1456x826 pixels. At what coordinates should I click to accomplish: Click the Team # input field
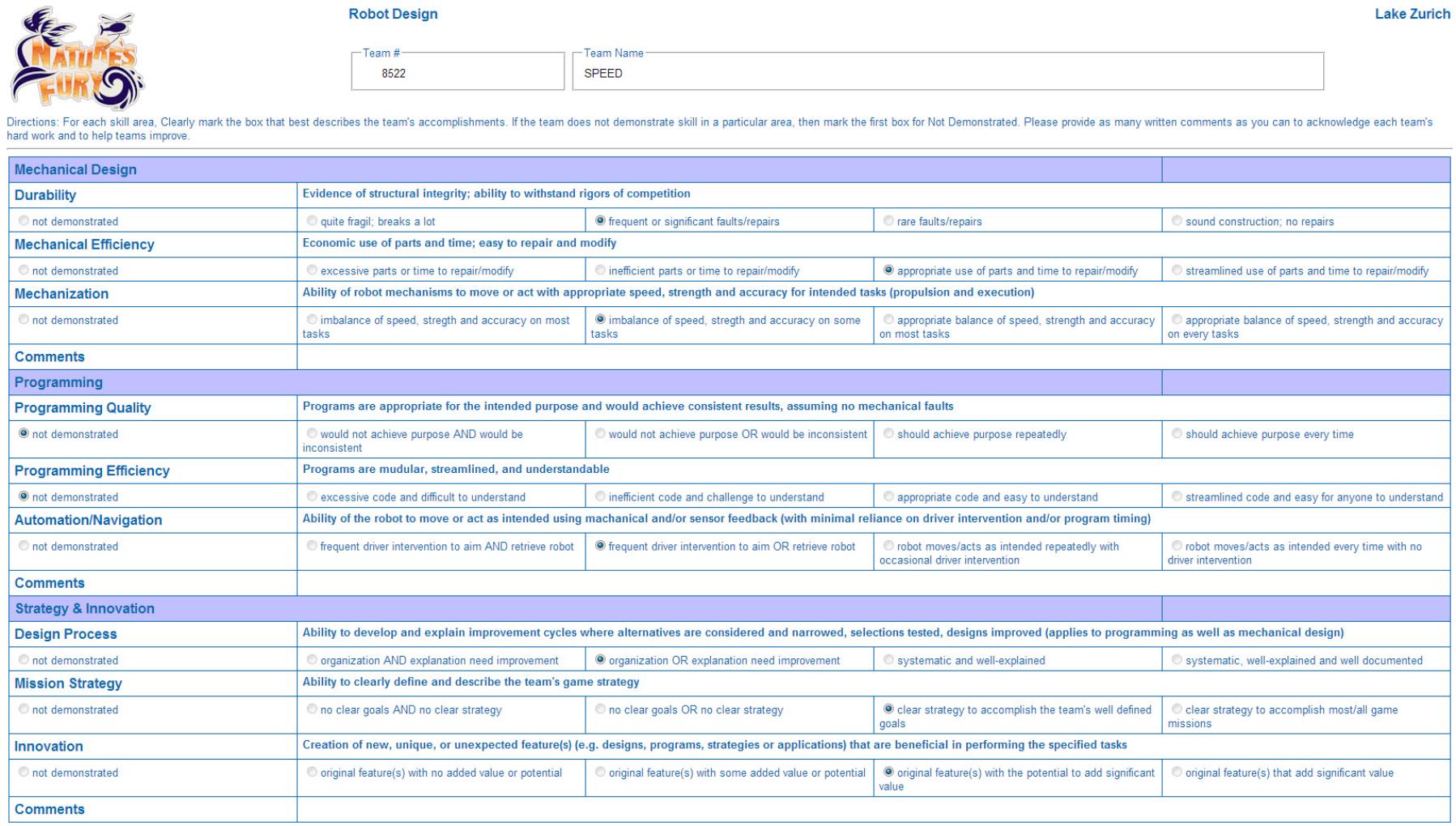pyautogui.click(x=458, y=74)
